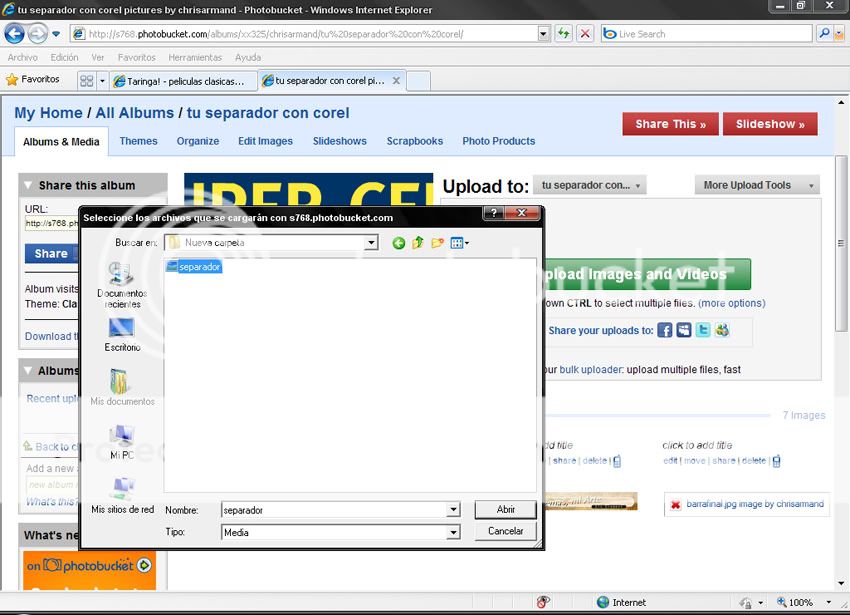Expand the Tipo file type dropdown arrow
Image resolution: width=850 pixels, height=615 pixels.
coord(453,533)
